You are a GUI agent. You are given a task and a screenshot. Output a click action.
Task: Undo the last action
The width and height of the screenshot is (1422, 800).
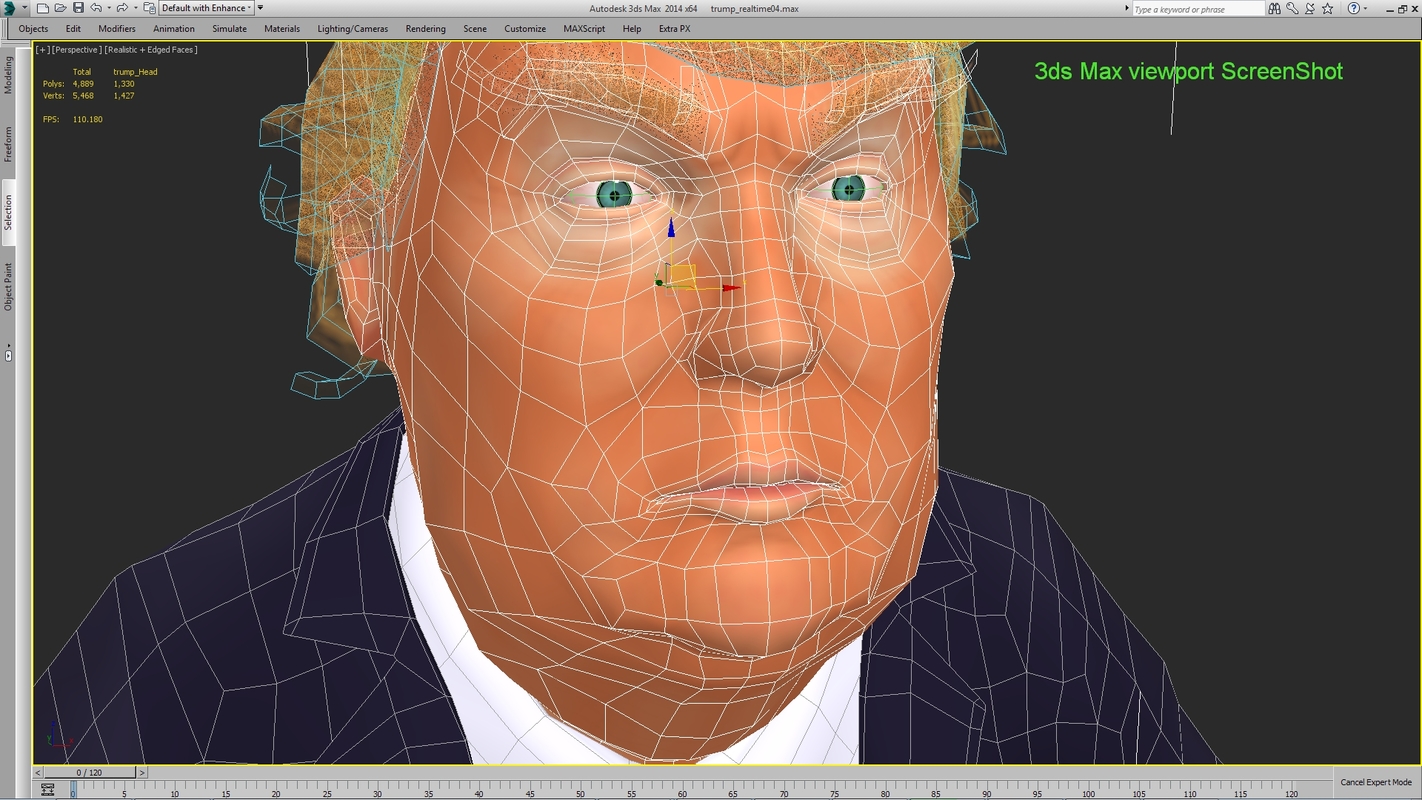pos(95,8)
